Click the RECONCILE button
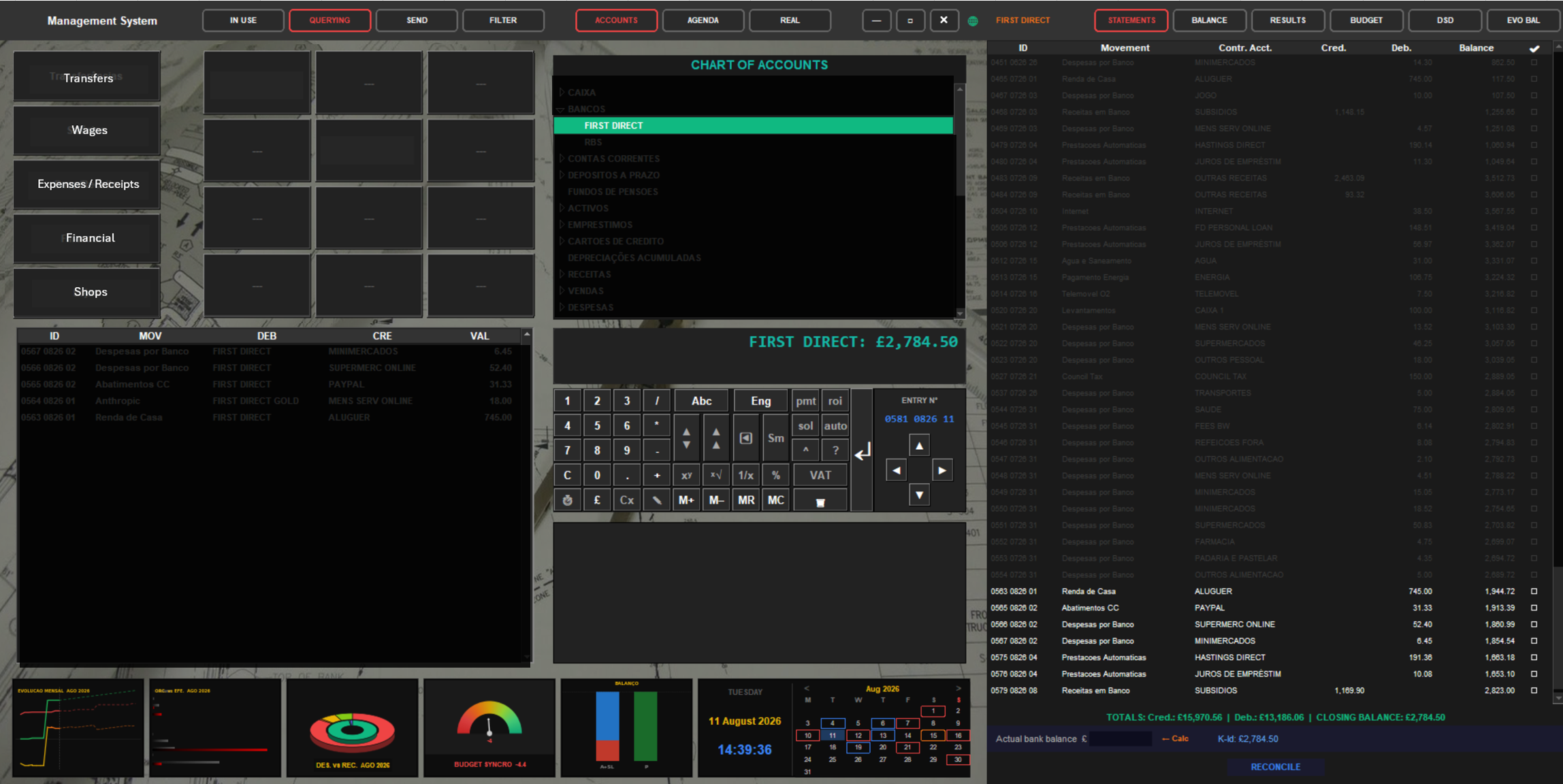Image resolution: width=1563 pixels, height=784 pixels. (1276, 767)
